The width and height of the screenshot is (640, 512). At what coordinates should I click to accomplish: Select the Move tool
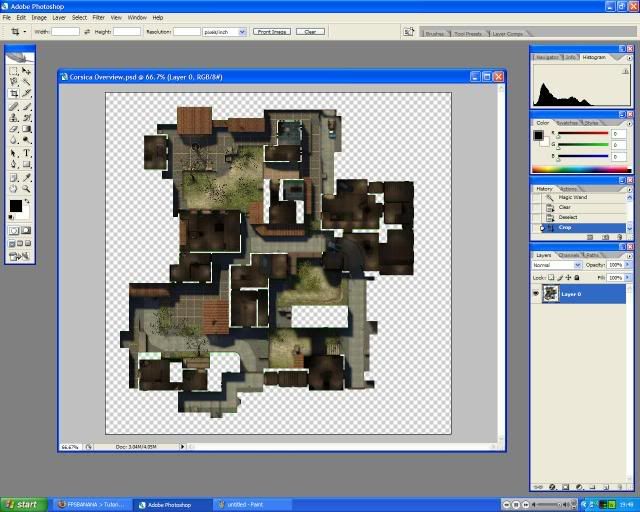pyautogui.click(x=26, y=71)
